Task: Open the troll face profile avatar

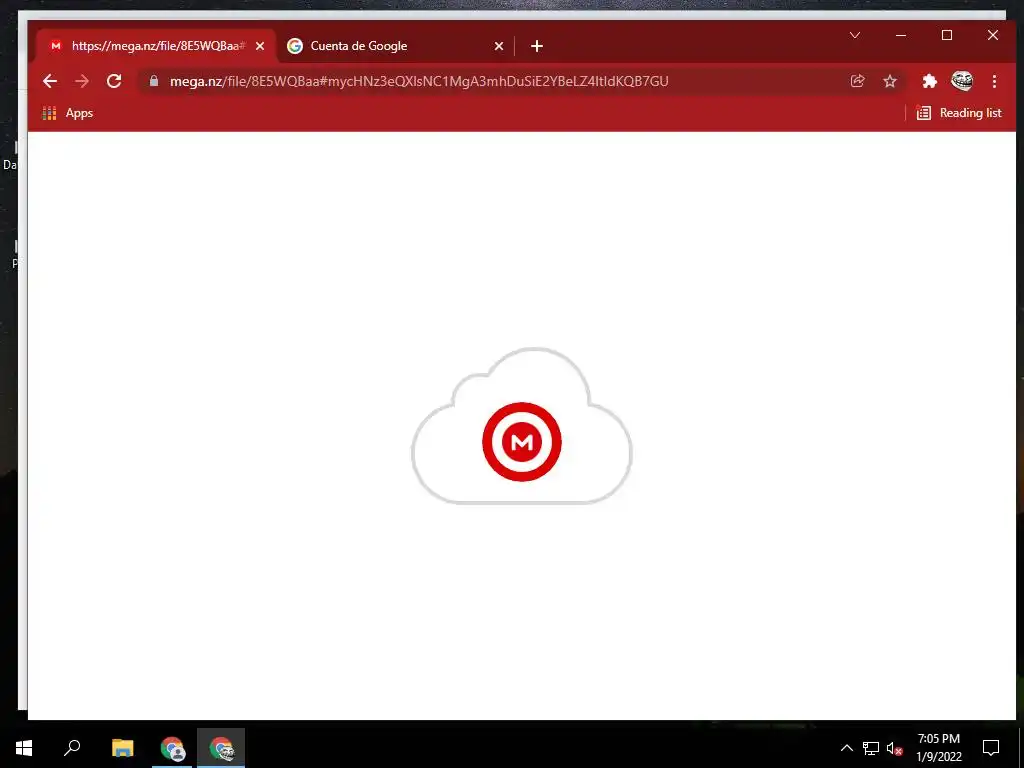Action: [x=962, y=81]
